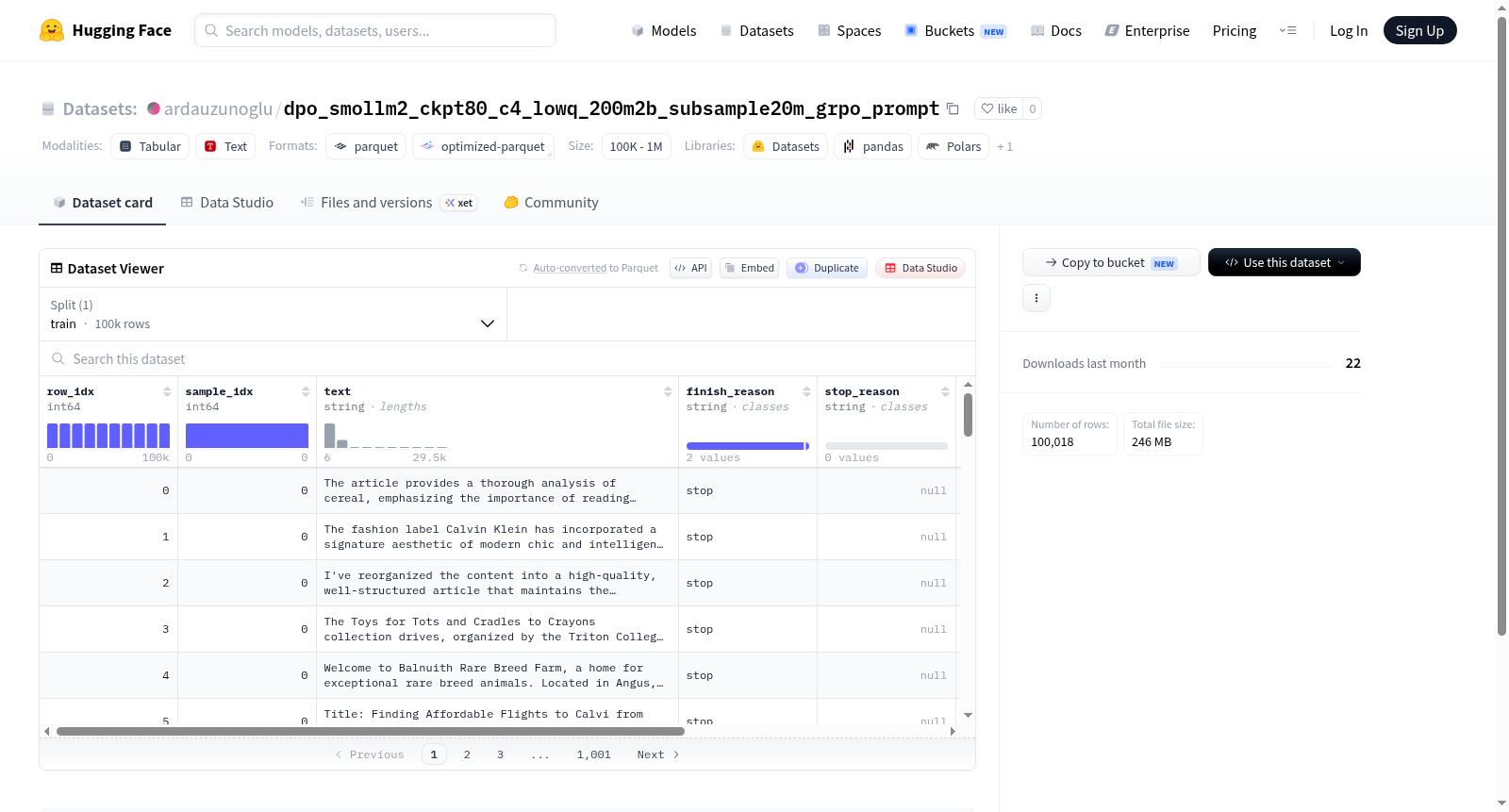This screenshot has width=1509, height=812.
Task: Click the ardauzunoglu user avatar
Action: point(154,108)
